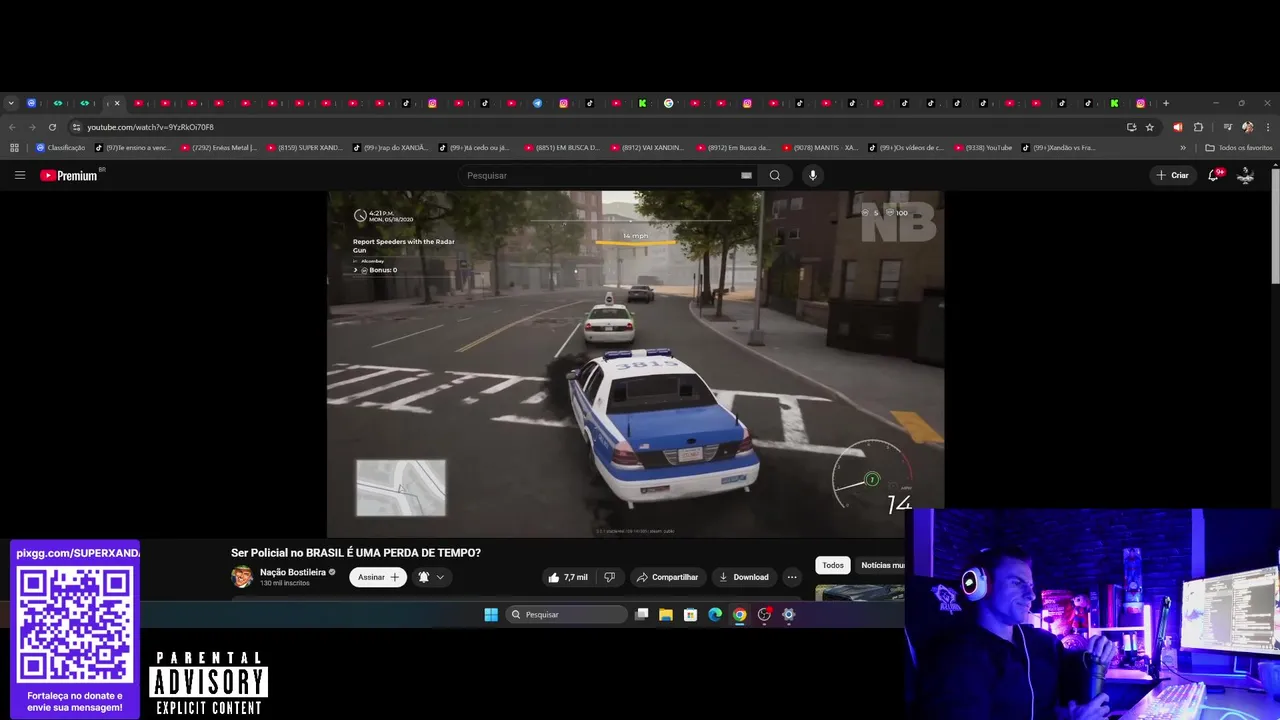1280x720 pixels.
Task: Open the VAI XANDIN bookmark
Action: (648, 148)
